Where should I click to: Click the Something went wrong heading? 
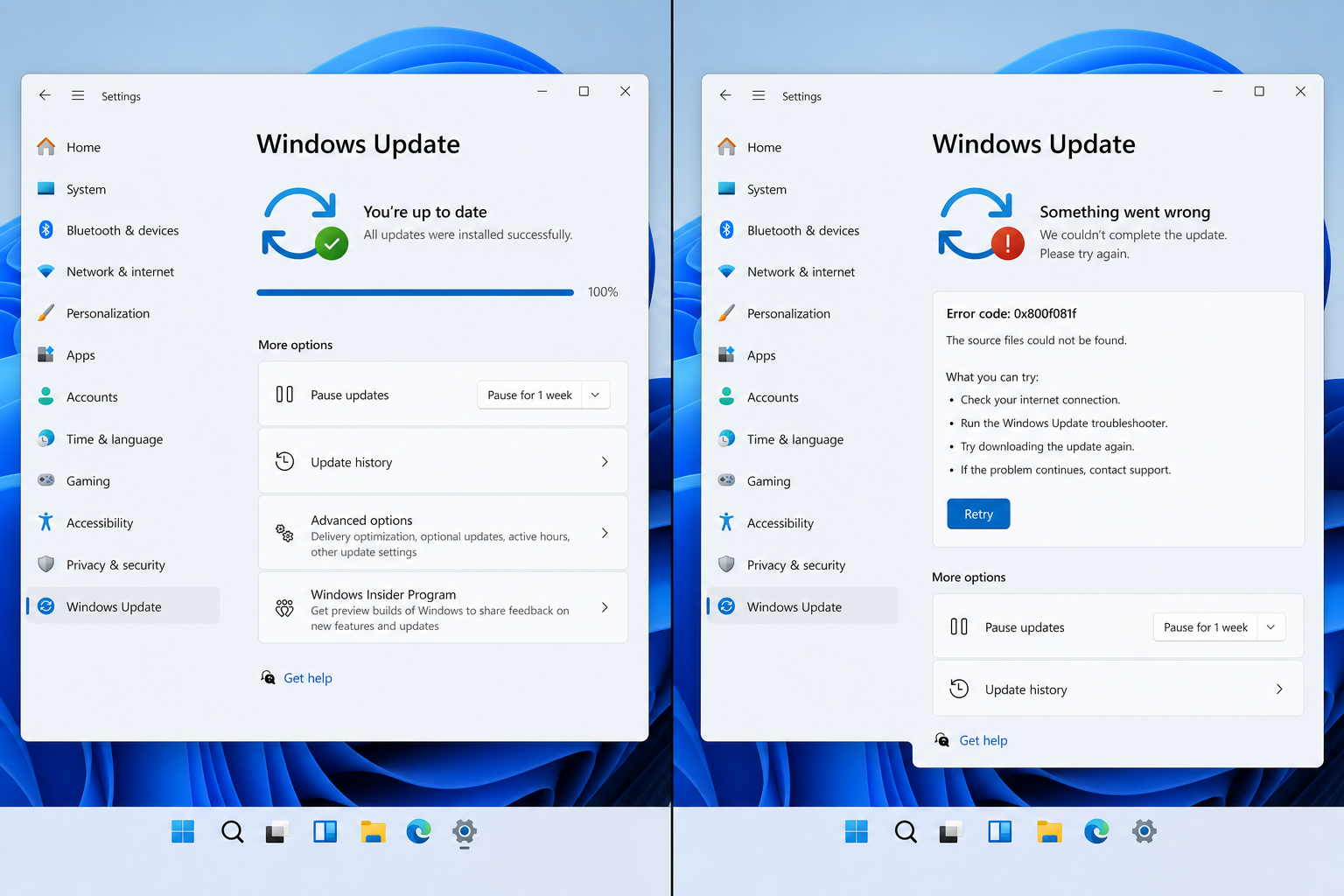(1125, 212)
